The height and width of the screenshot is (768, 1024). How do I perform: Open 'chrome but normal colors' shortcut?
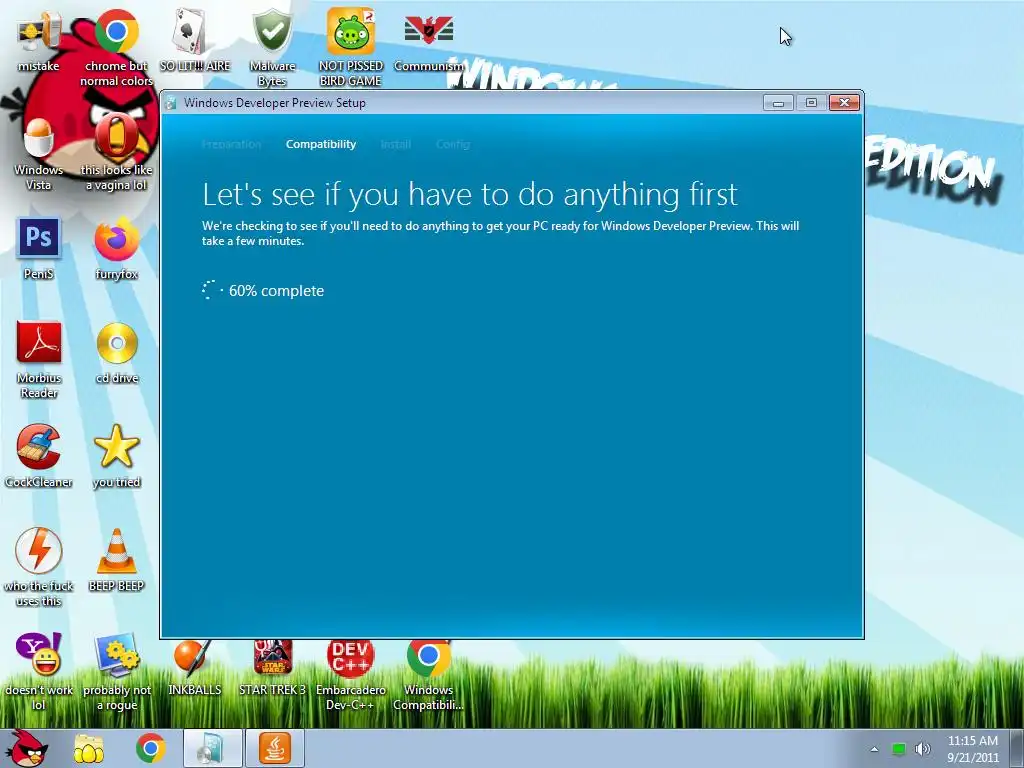[116, 47]
